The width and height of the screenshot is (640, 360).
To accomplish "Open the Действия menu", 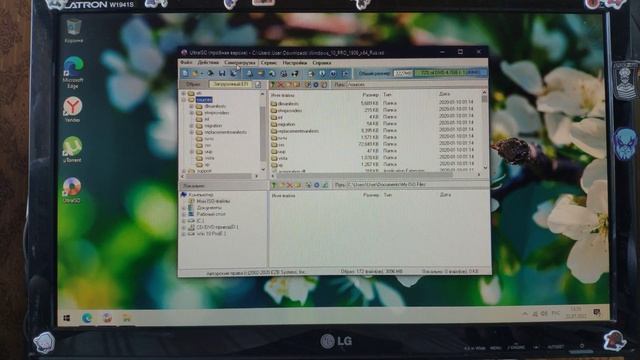I will (208, 62).
